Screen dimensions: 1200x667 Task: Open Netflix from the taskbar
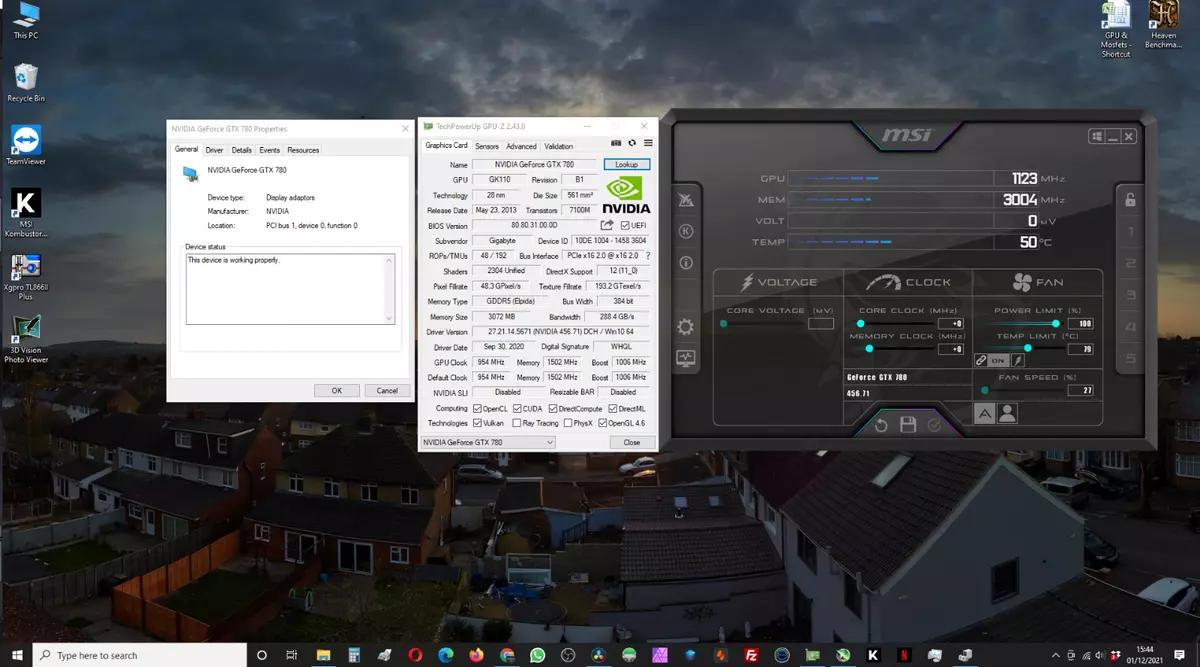click(904, 655)
